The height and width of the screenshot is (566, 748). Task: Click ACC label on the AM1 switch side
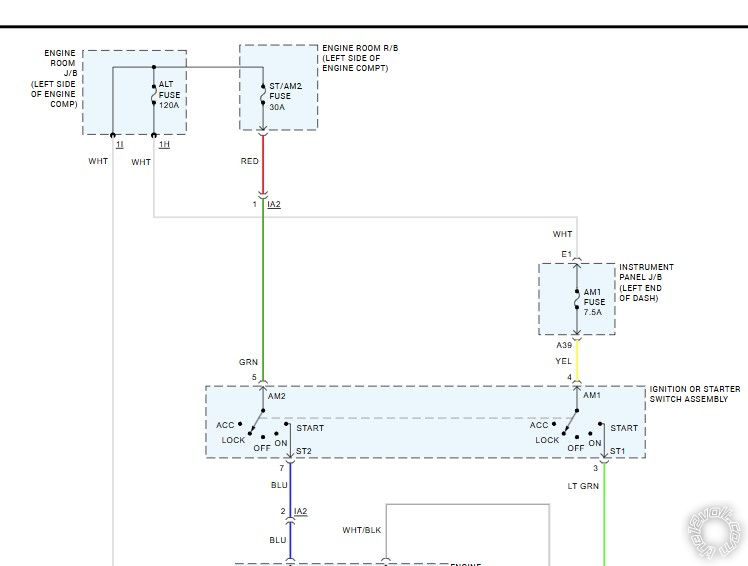539,425
